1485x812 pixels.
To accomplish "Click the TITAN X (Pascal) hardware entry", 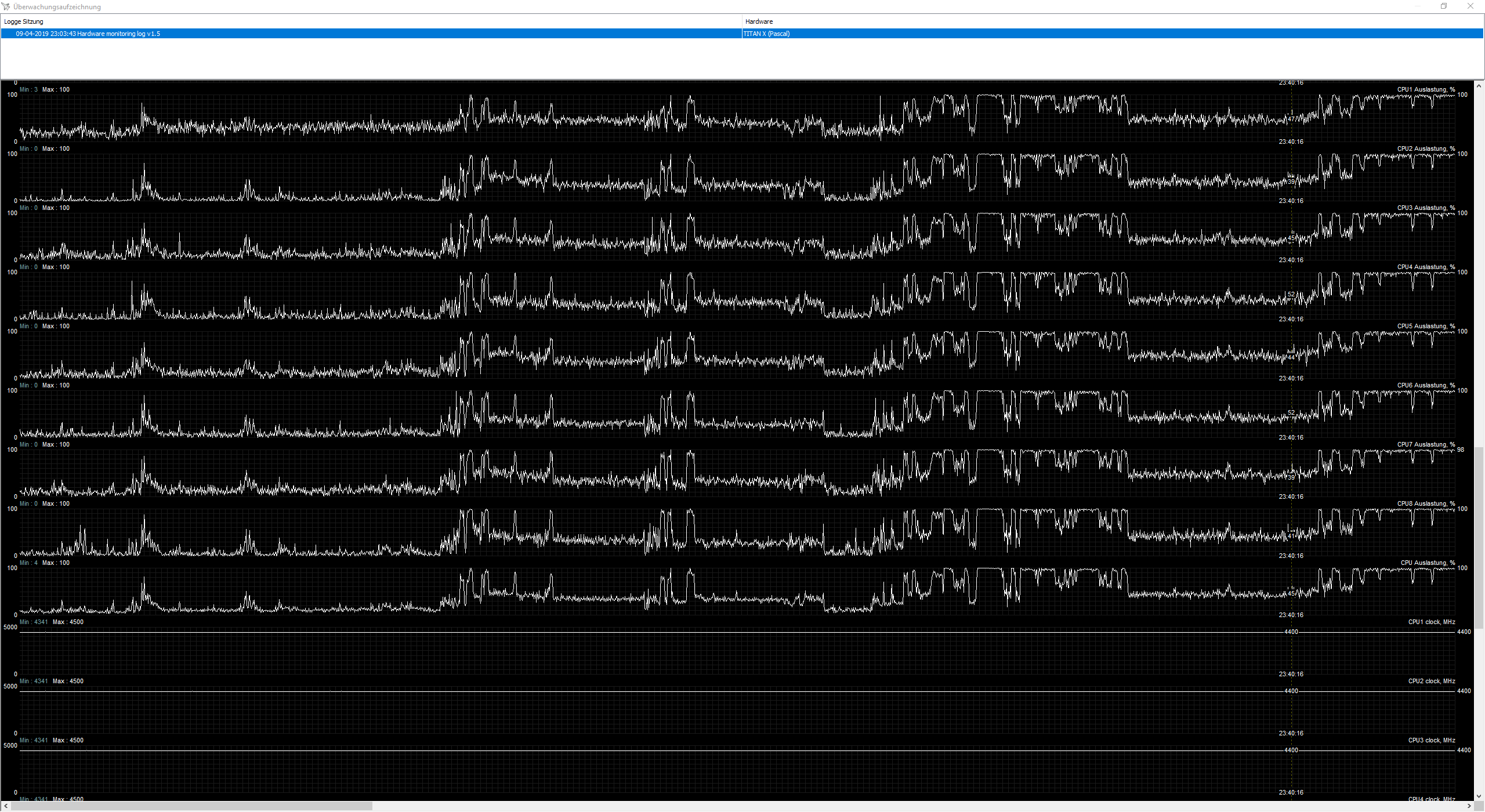I will [766, 34].
